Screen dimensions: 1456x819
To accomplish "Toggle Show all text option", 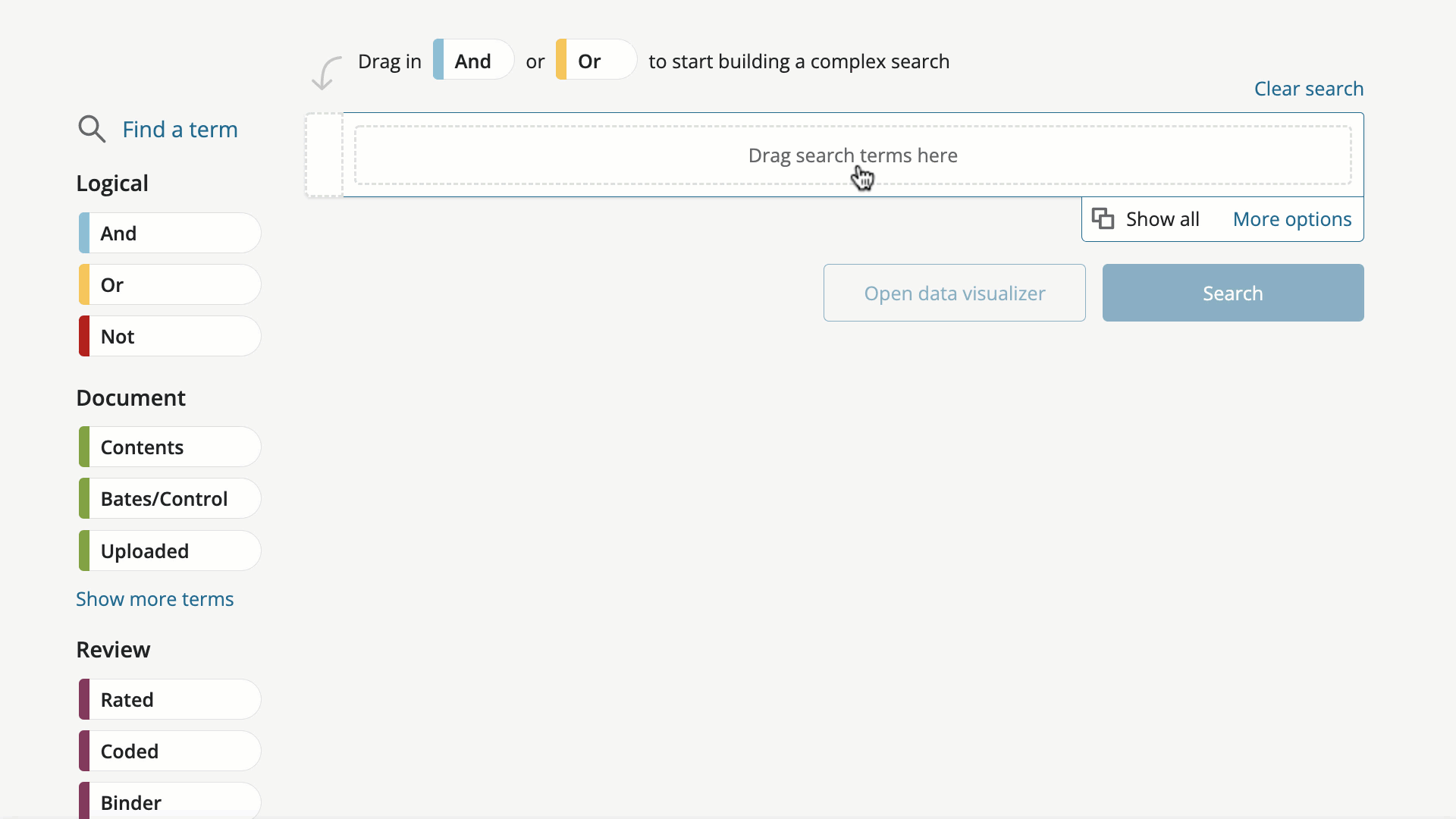I will [1163, 219].
